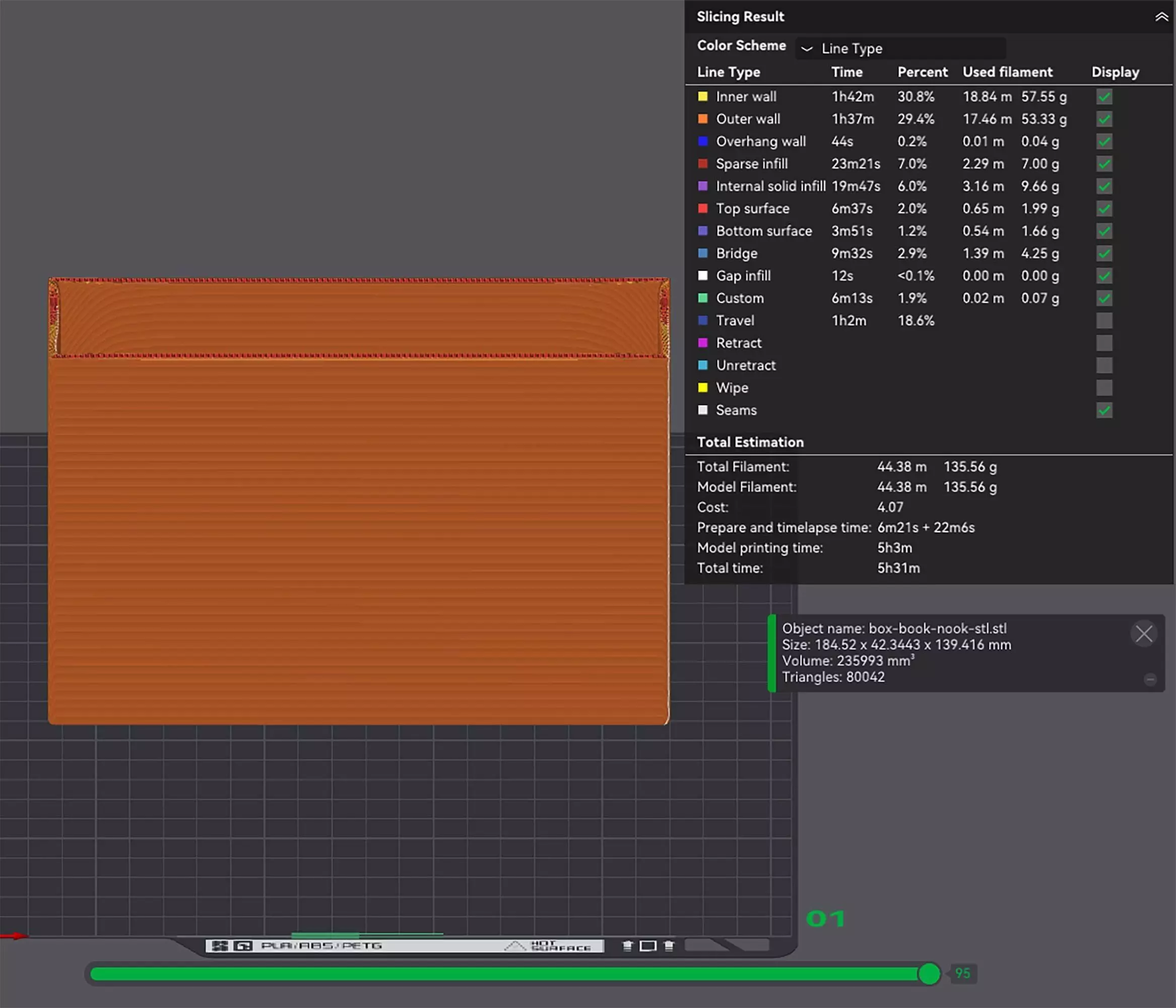This screenshot has height=1008, width=1176.
Task: Uncheck Outer wall display checkbox
Action: click(x=1104, y=119)
